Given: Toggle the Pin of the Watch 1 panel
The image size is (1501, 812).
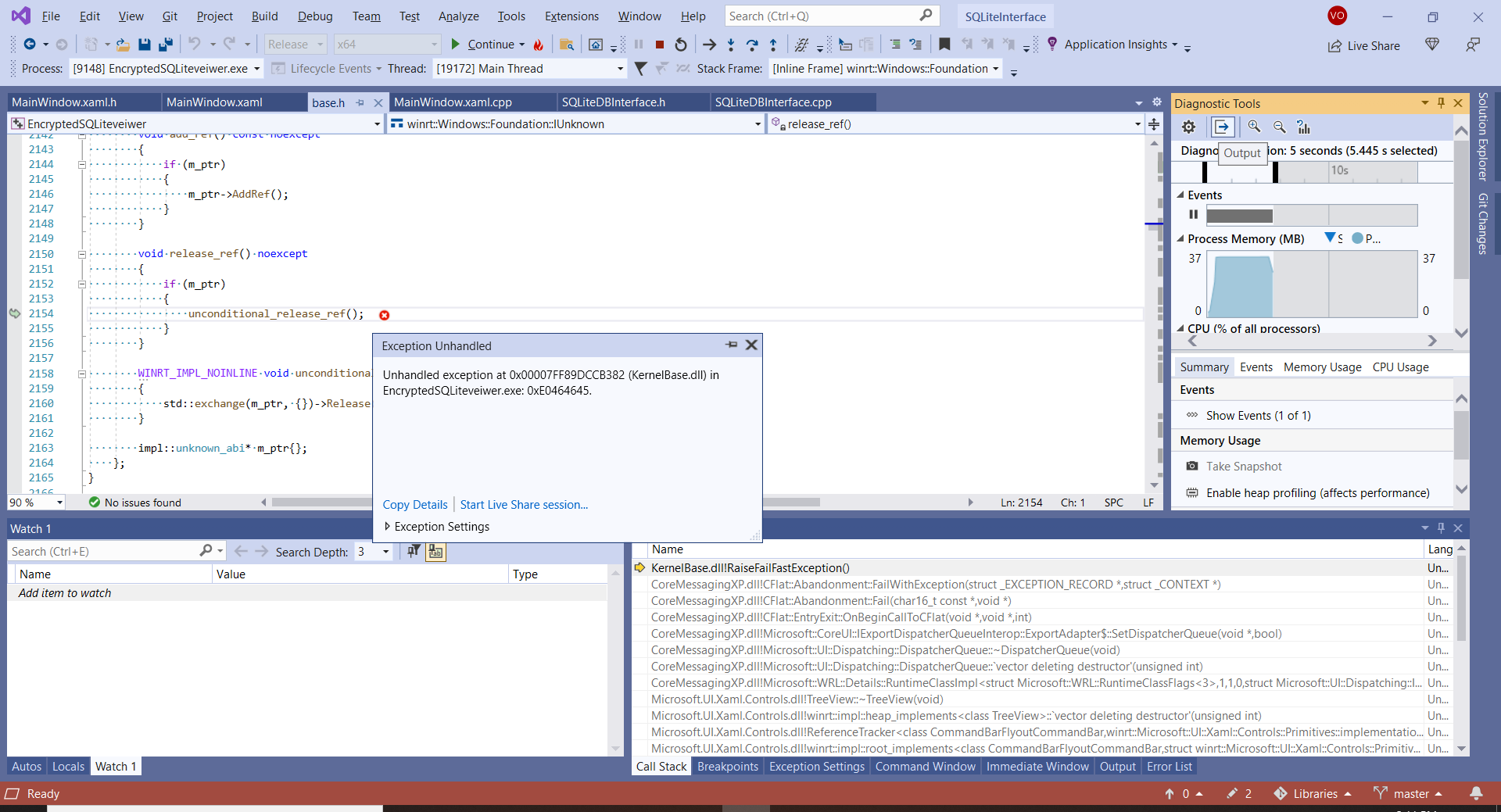Looking at the screenshot, I should coord(1441,528).
